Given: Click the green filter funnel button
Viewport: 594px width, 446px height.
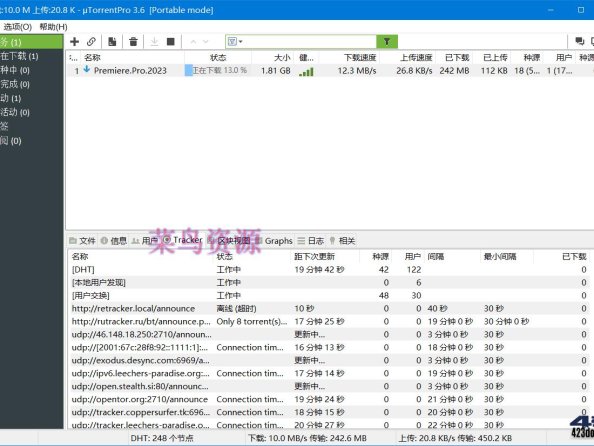Looking at the screenshot, I should tap(387, 42).
